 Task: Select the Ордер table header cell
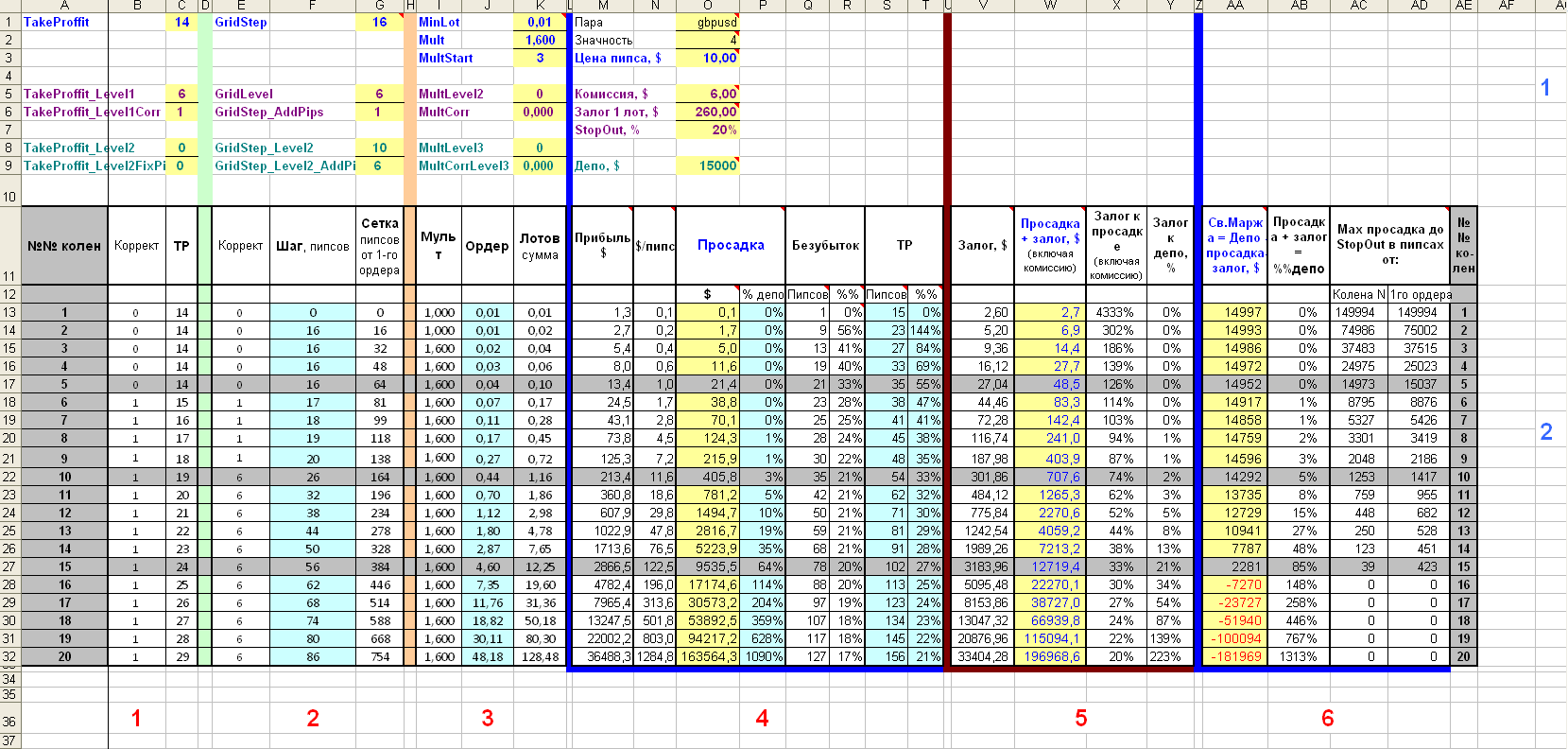point(488,246)
